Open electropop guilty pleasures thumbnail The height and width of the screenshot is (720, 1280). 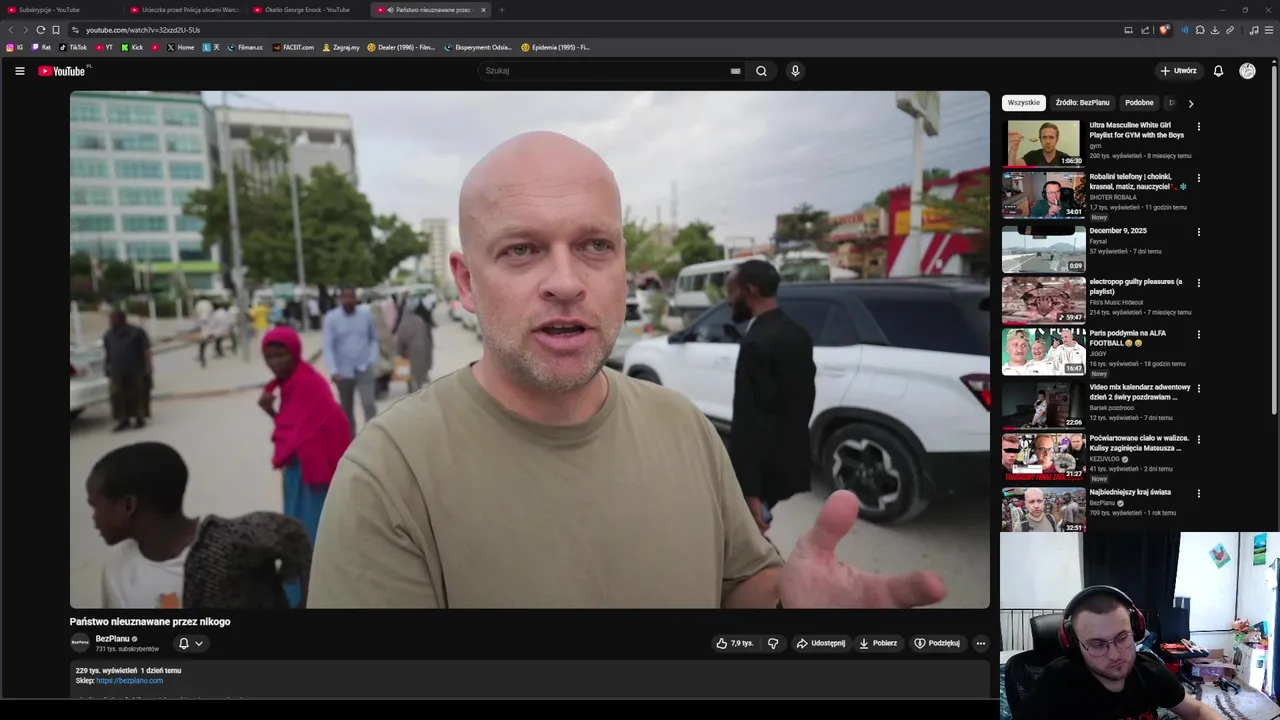[1043, 300]
